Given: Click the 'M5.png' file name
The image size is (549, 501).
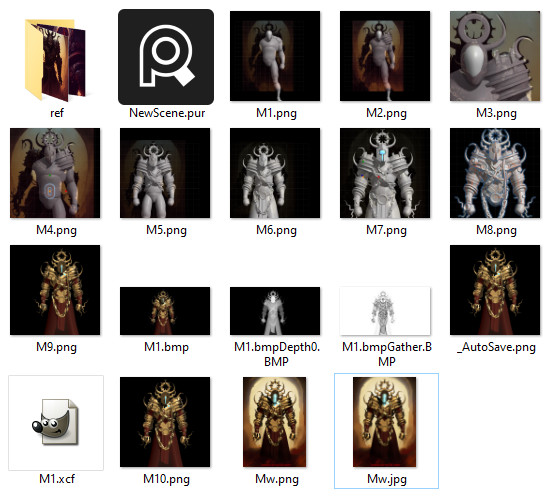Looking at the screenshot, I should [x=166, y=230].
